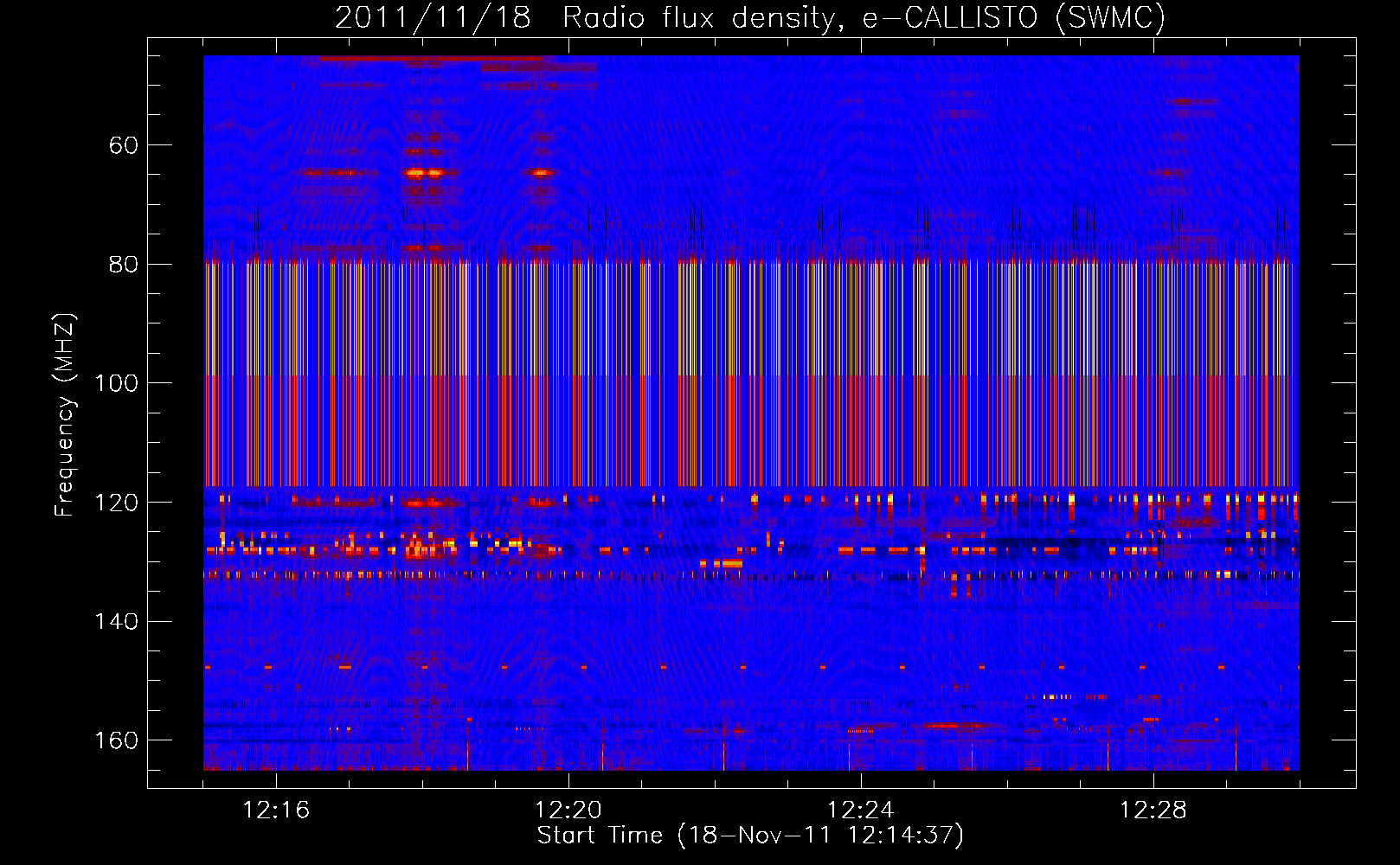This screenshot has height=865, width=1400.
Task: Click the 'Start Time (18-Nov-11 12:14:37)' label
Action: pos(750,836)
